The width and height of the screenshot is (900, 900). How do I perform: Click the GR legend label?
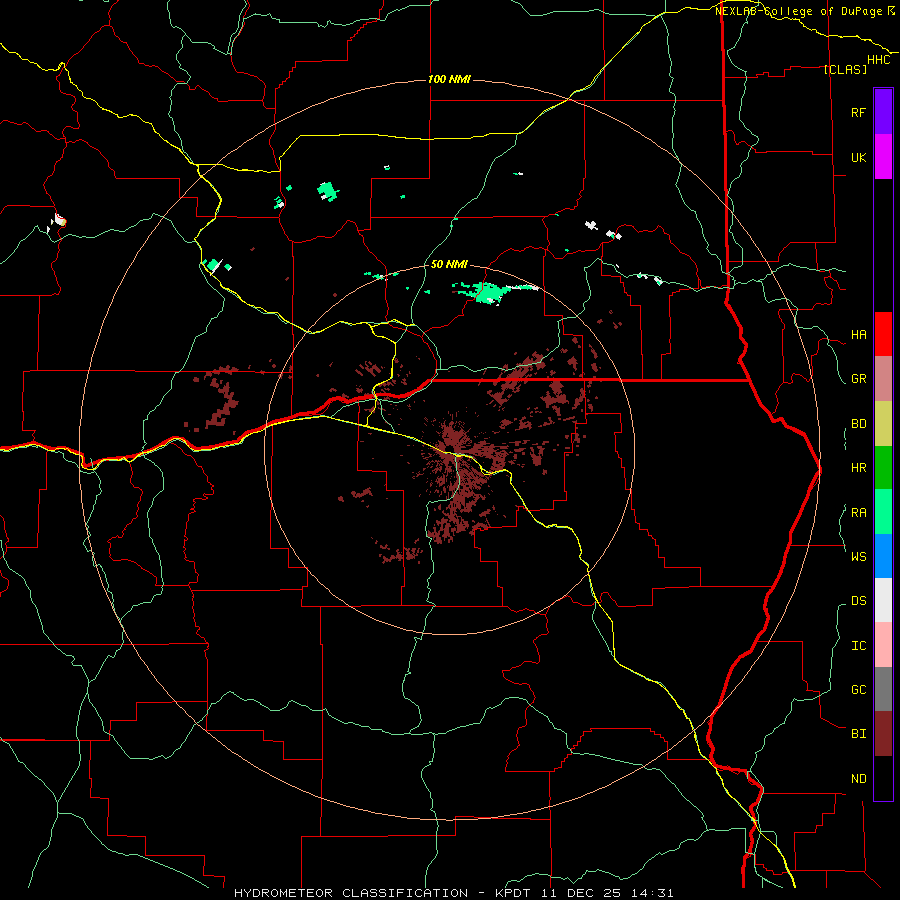(858, 379)
